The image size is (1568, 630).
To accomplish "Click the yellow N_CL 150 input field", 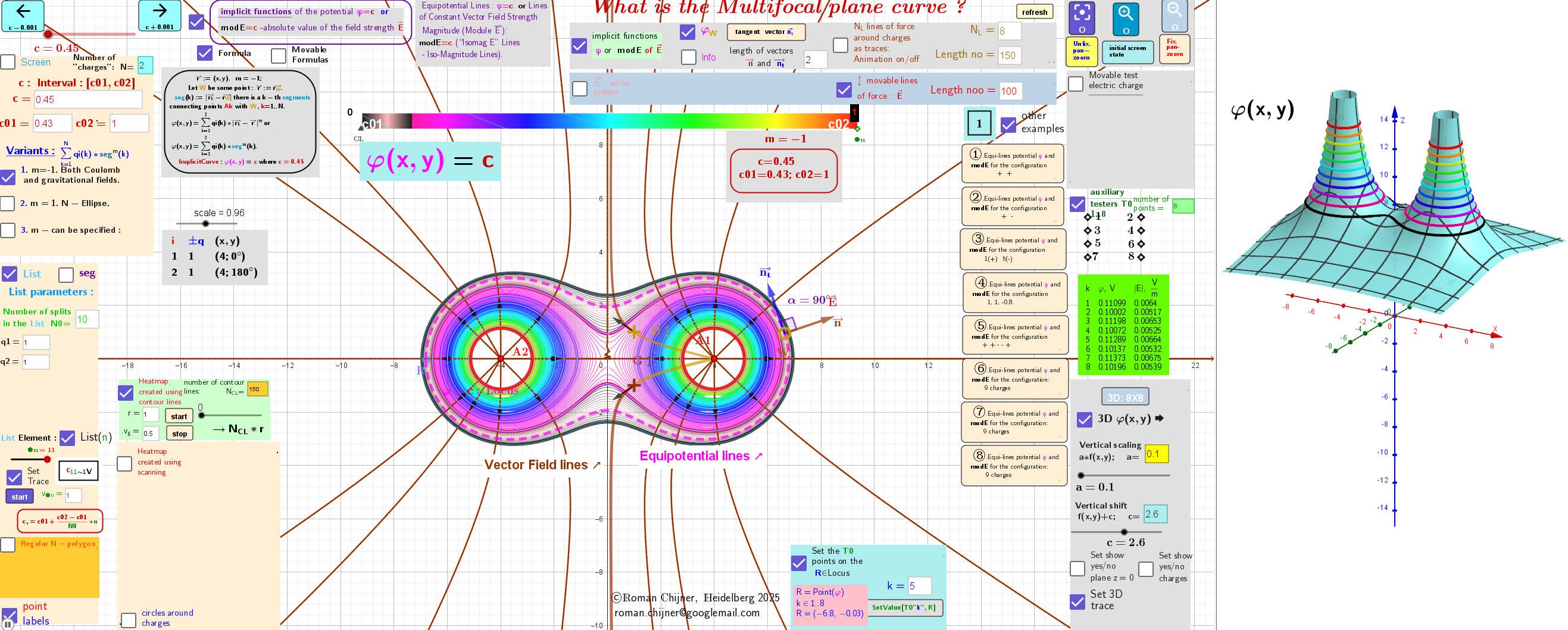I will pyautogui.click(x=258, y=389).
